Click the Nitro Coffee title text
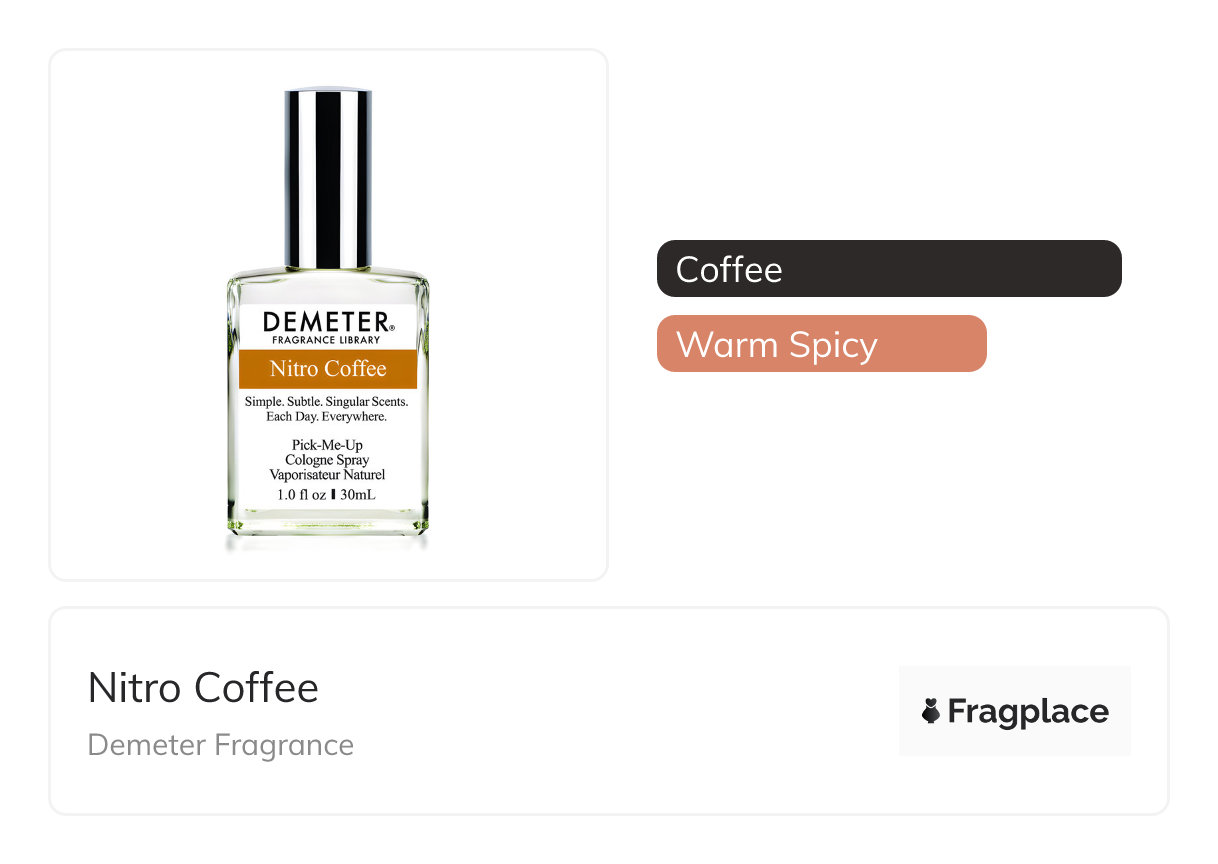This screenshot has width=1218, height=864. pos(203,687)
